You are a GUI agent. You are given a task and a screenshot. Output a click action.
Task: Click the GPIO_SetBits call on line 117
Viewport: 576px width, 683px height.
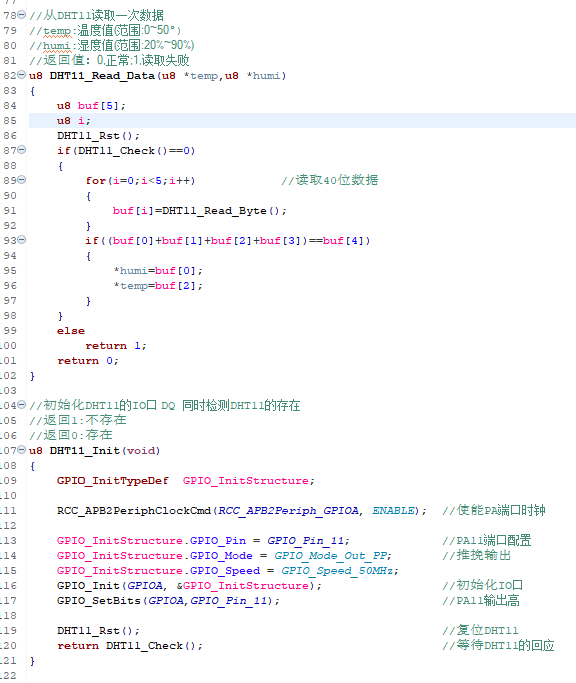pyautogui.click(x=168, y=601)
